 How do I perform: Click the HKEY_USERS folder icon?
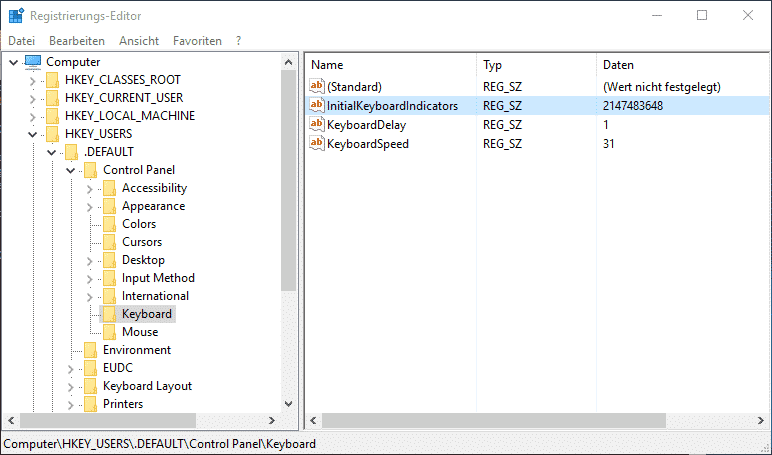(x=53, y=134)
